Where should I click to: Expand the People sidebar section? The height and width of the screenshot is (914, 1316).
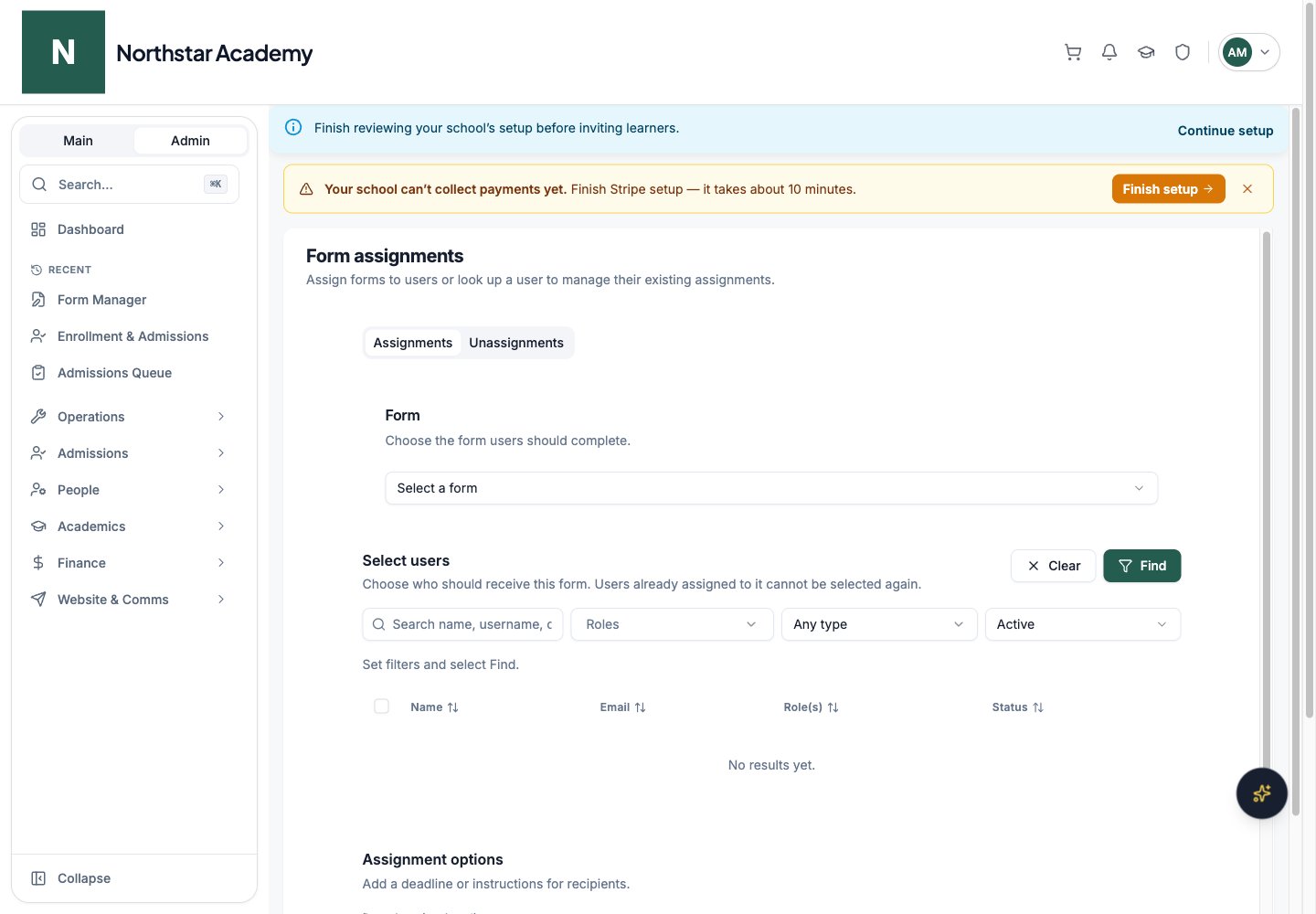coord(129,490)
